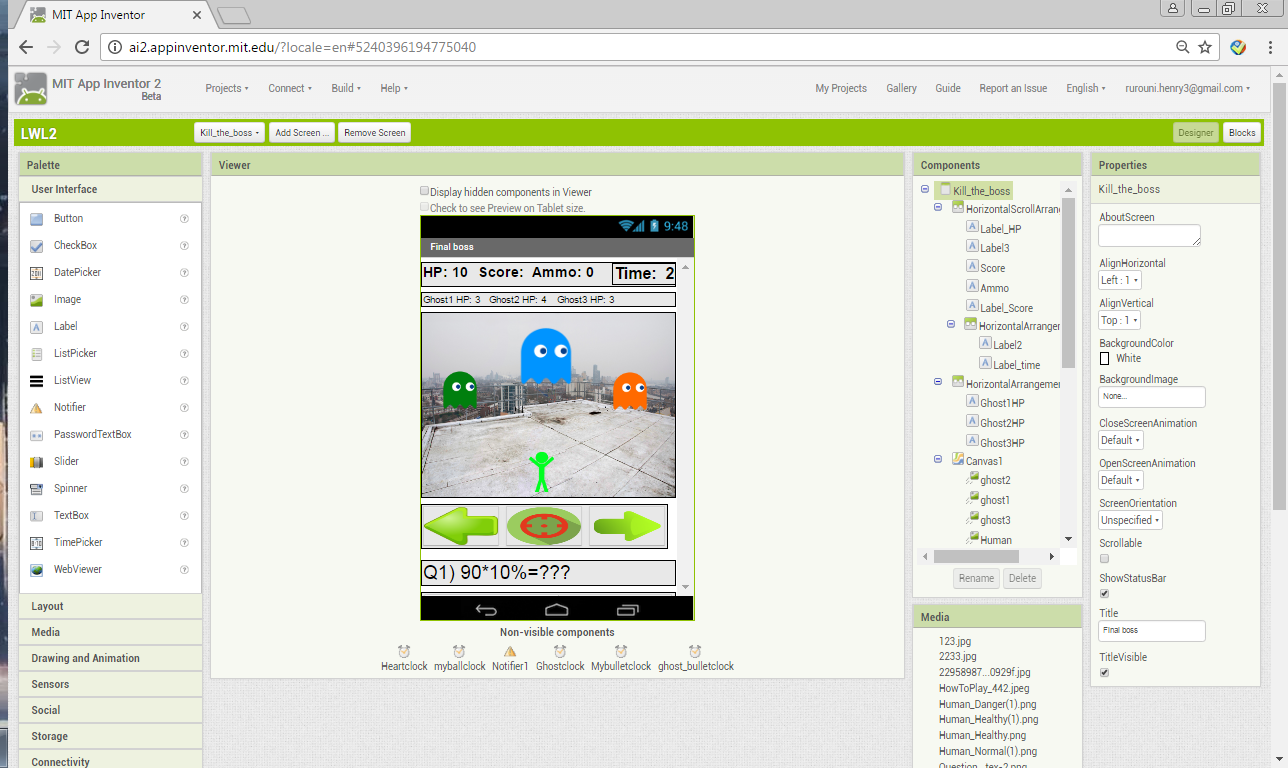
Task: Open the Kill_the_boss screen dropdown
Action: [x=230, y=133]
